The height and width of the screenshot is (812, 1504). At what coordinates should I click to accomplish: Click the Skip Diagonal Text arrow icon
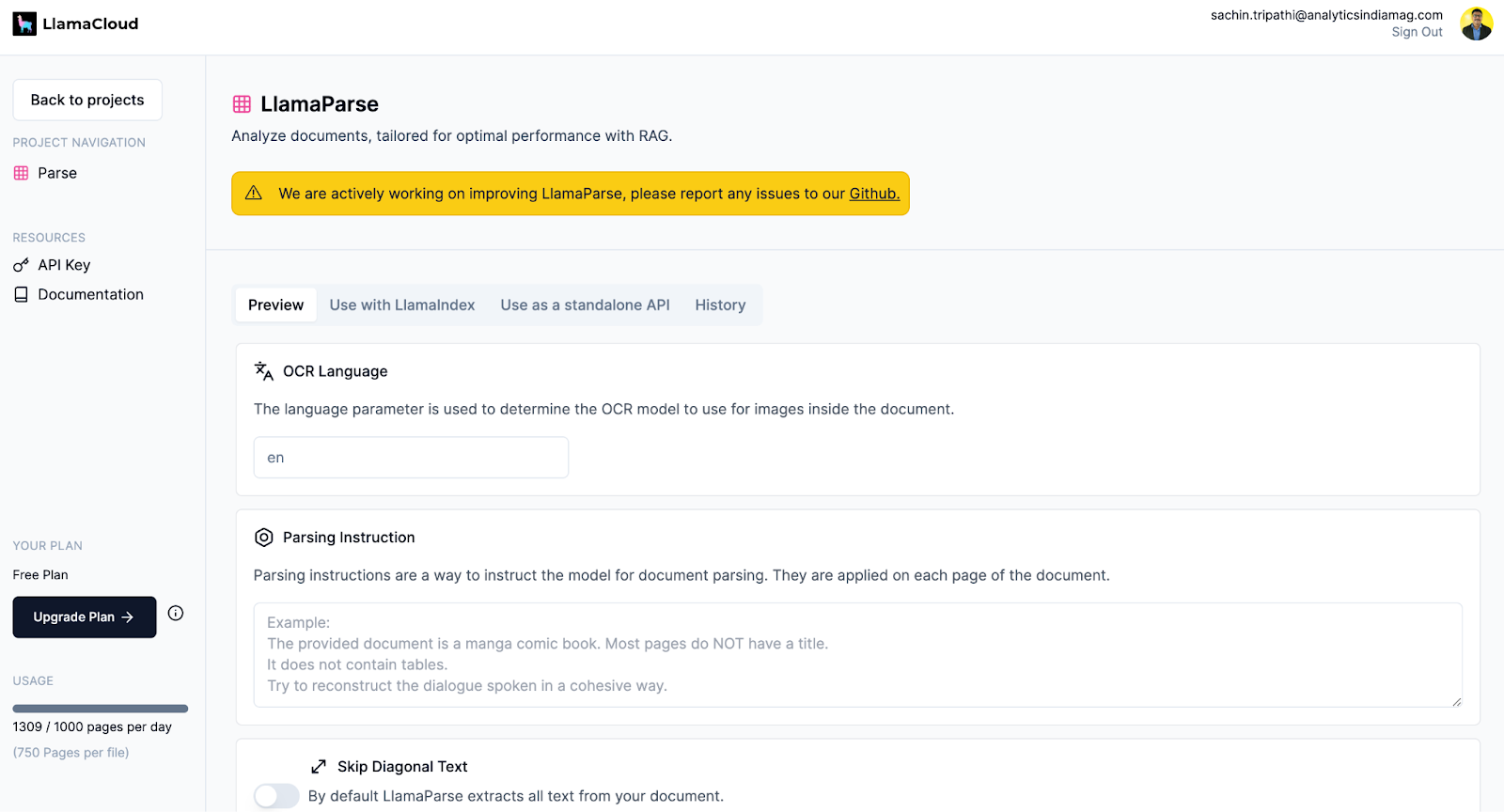[319, 767]
